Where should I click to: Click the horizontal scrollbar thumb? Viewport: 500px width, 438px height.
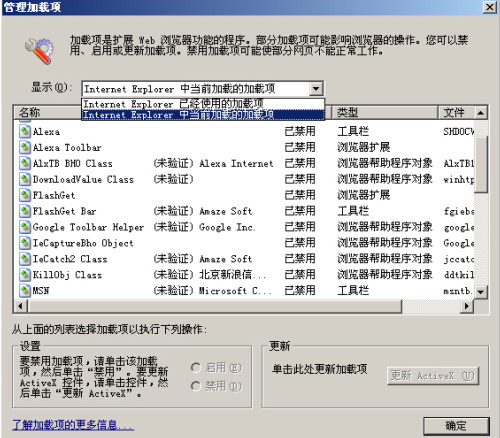pos(214,306)
